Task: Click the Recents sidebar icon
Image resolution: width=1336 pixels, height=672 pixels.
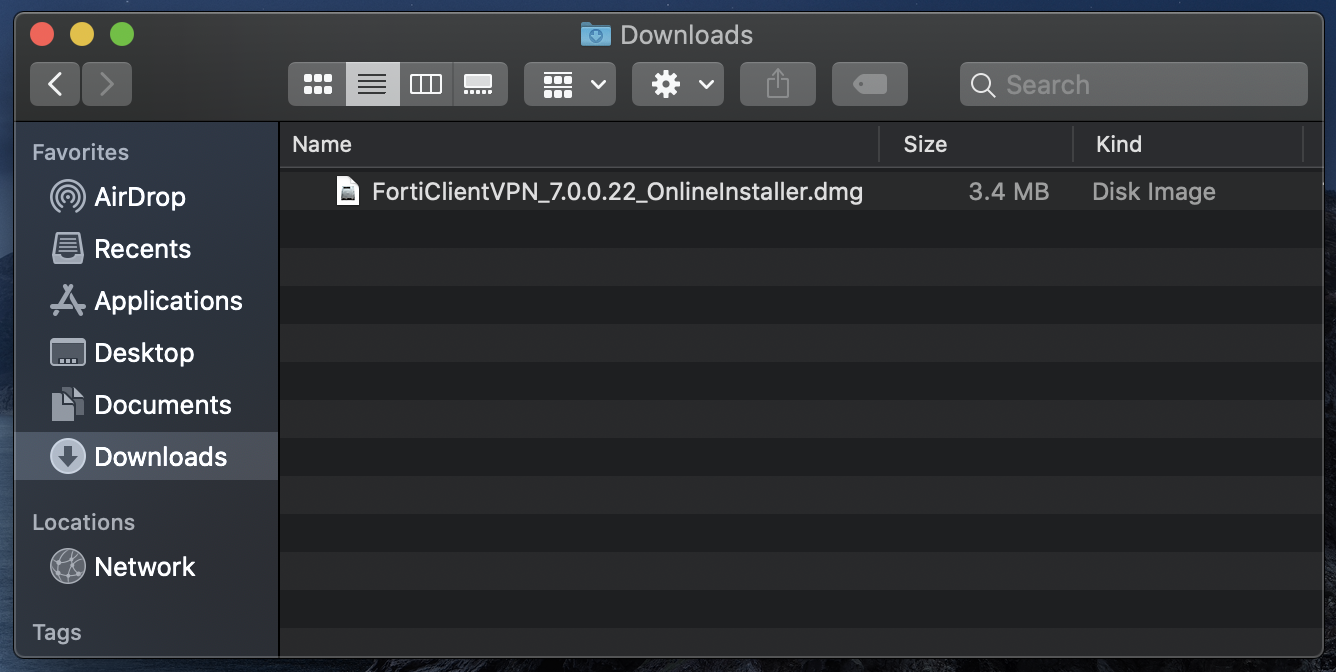Action: [67, 249]
